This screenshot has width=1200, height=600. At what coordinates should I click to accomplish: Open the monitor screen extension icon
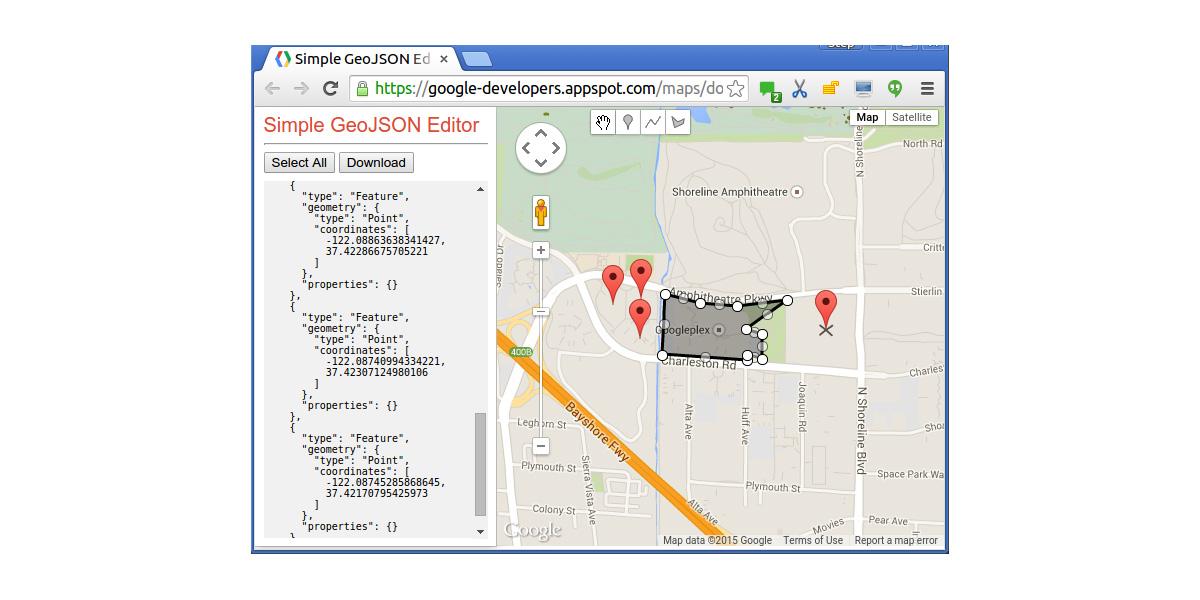[x=863, y=89]
